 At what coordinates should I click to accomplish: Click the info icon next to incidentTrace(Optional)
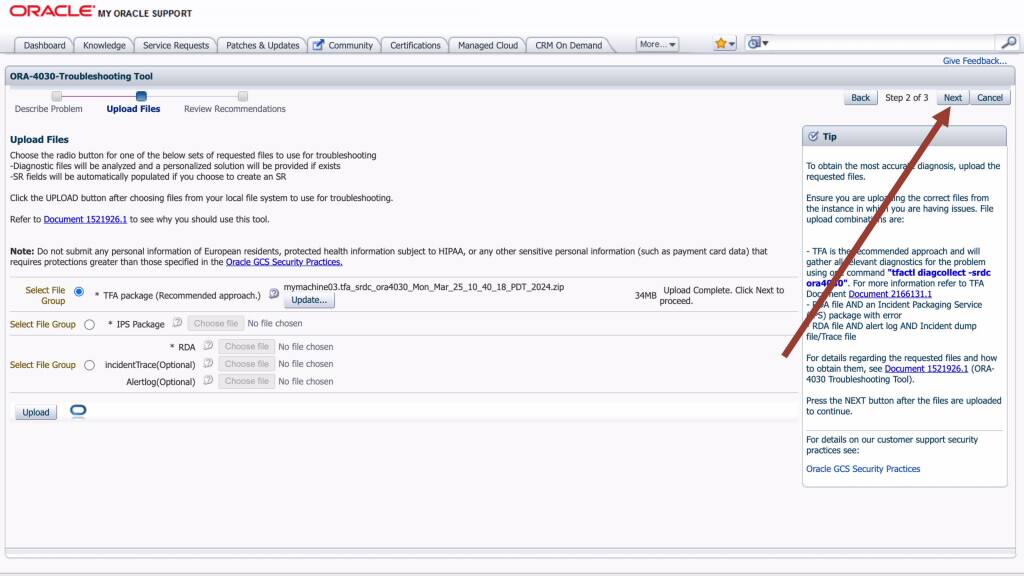coord(207,364)
